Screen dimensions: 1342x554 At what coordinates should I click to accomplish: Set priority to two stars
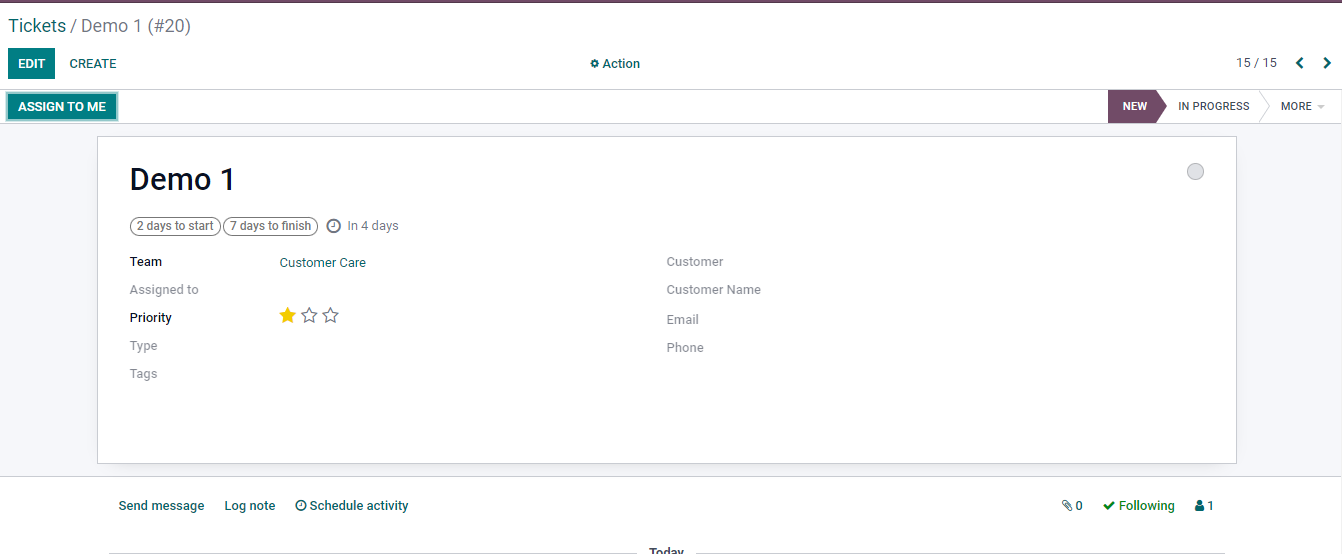(x=309, y=316)
